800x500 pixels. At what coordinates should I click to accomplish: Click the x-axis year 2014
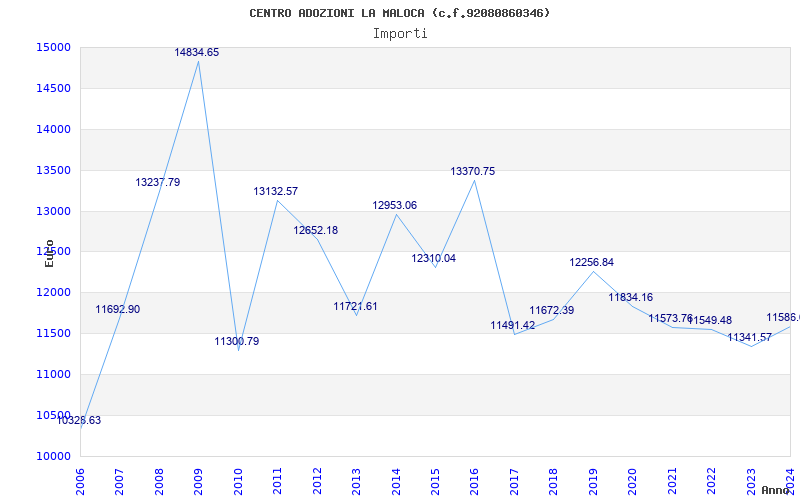click(396, 481)
